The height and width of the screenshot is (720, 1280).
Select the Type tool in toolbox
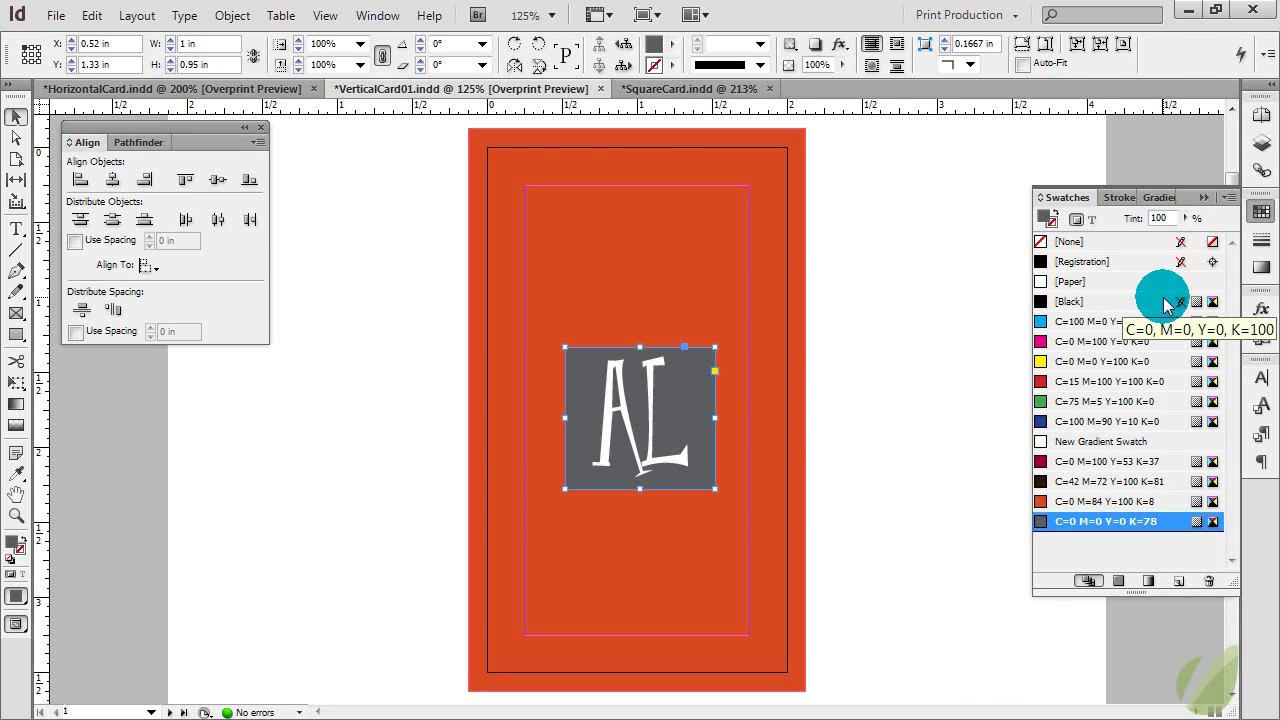pyautogui.click(x=16, y=229)
